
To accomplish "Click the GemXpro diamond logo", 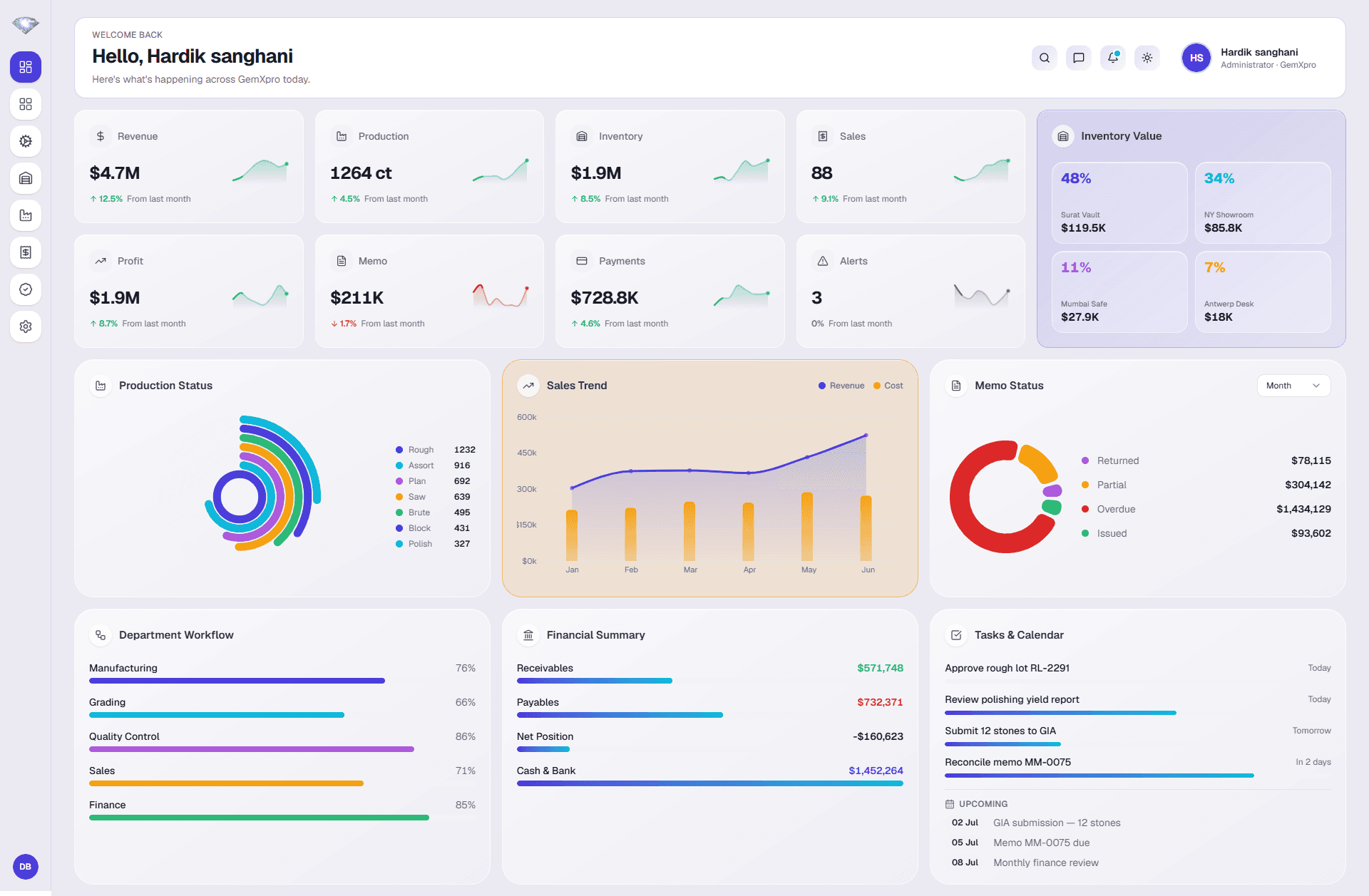I will pos(26,26).
